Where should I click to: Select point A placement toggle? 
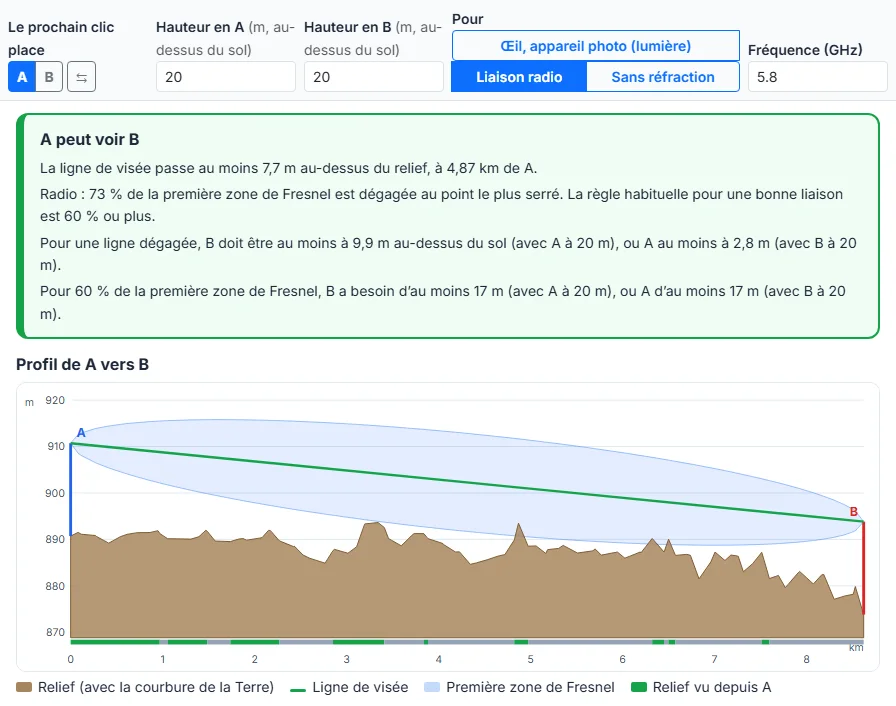pos(22,77)
